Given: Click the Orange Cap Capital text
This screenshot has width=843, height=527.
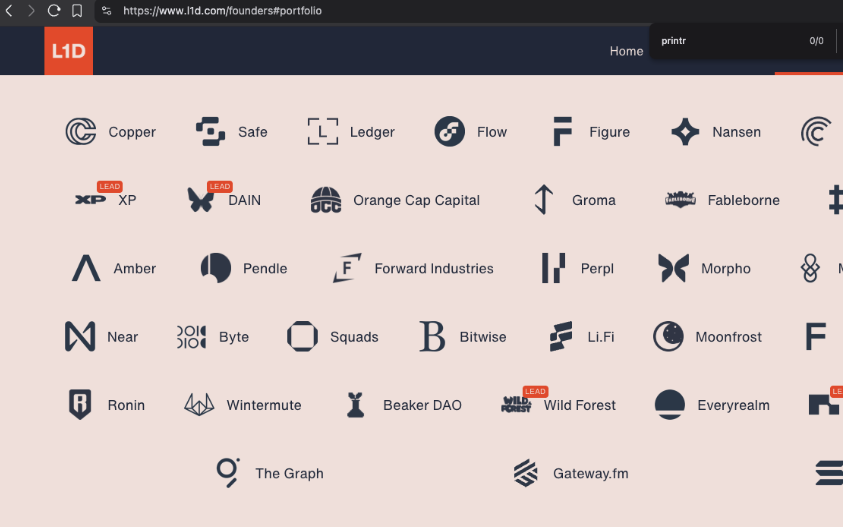Looking at the screenshot, I should tap(416, 200).
